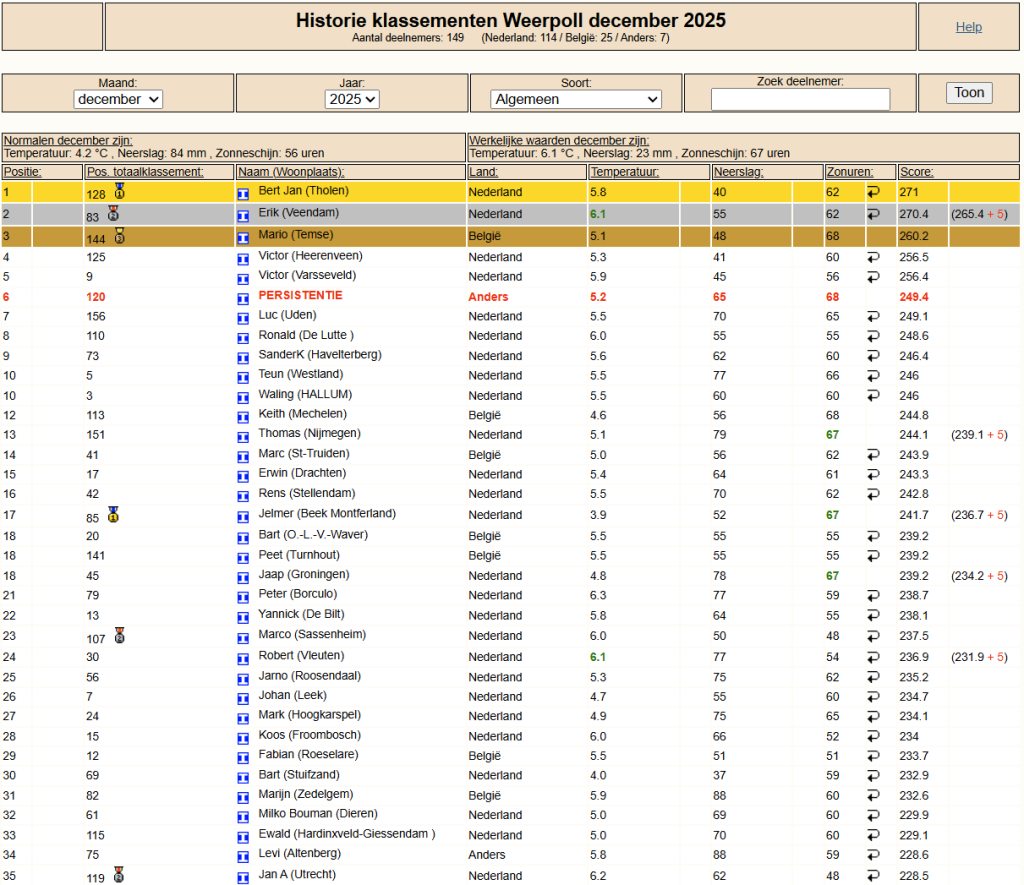Click medal icon in Jelmer's row
1024x885 pixels.
[x=114, y=514]
